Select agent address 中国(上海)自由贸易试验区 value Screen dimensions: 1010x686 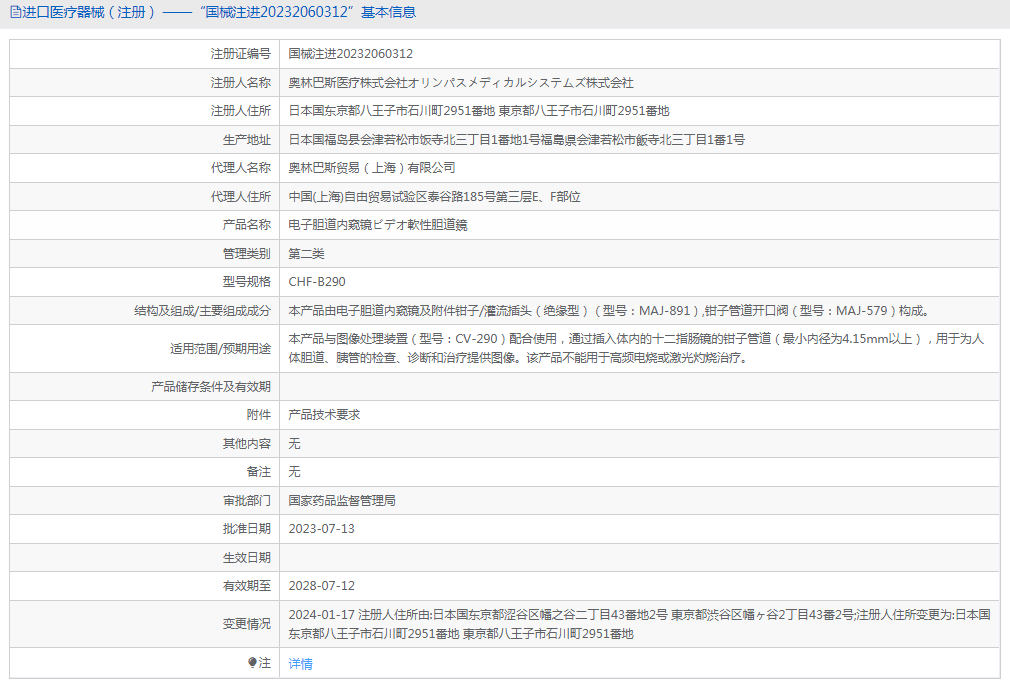[434, 196]
